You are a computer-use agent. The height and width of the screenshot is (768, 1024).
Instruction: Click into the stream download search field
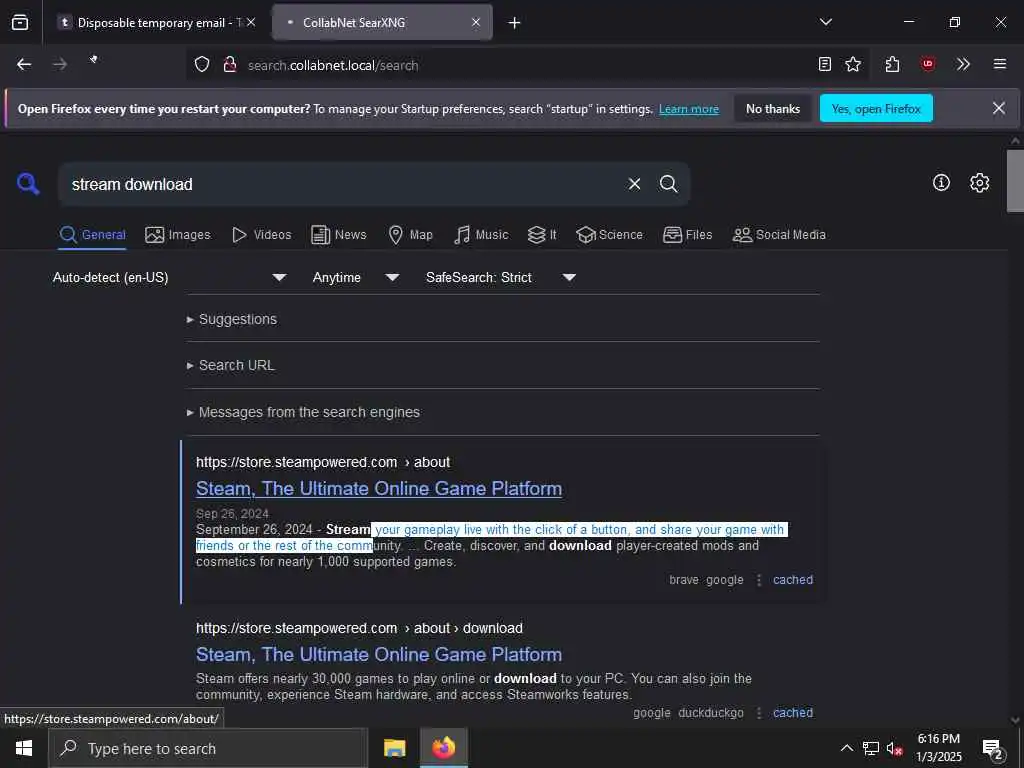(x=343, y=184)
